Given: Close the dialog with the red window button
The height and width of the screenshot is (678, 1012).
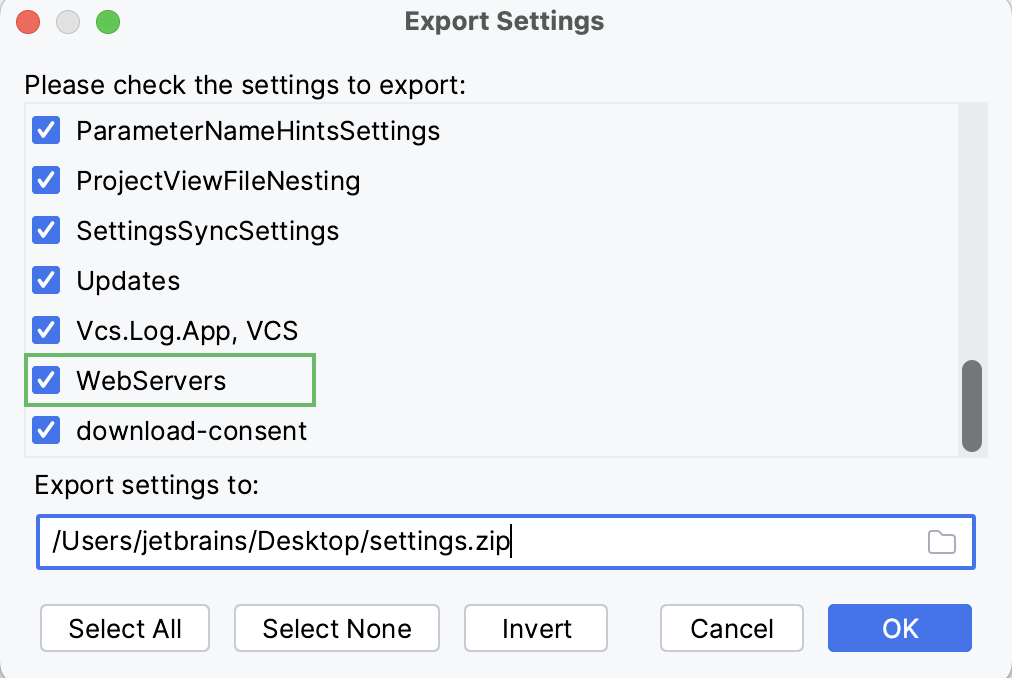Looking at the screenshot, I should coord(28,22).
